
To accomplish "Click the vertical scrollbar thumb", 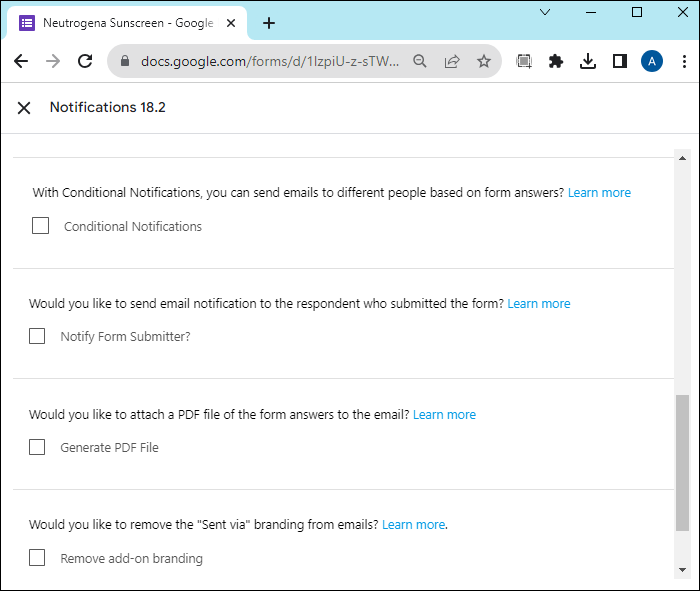I will click(683, 461).
